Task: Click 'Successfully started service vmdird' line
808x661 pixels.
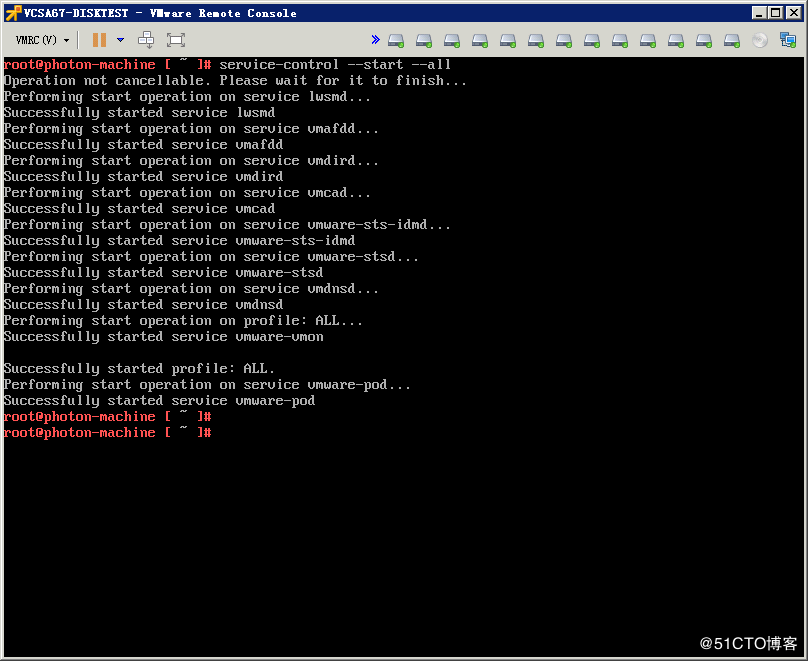Action: 143,176
